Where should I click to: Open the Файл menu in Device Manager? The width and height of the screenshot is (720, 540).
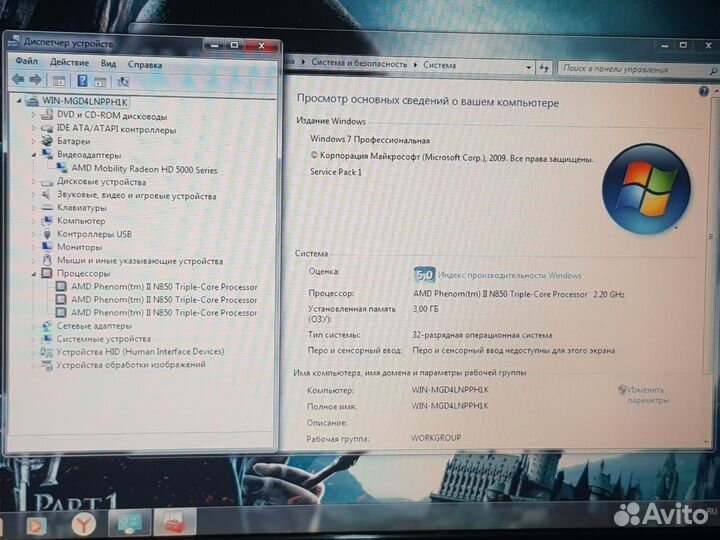(x=27, y=61)
